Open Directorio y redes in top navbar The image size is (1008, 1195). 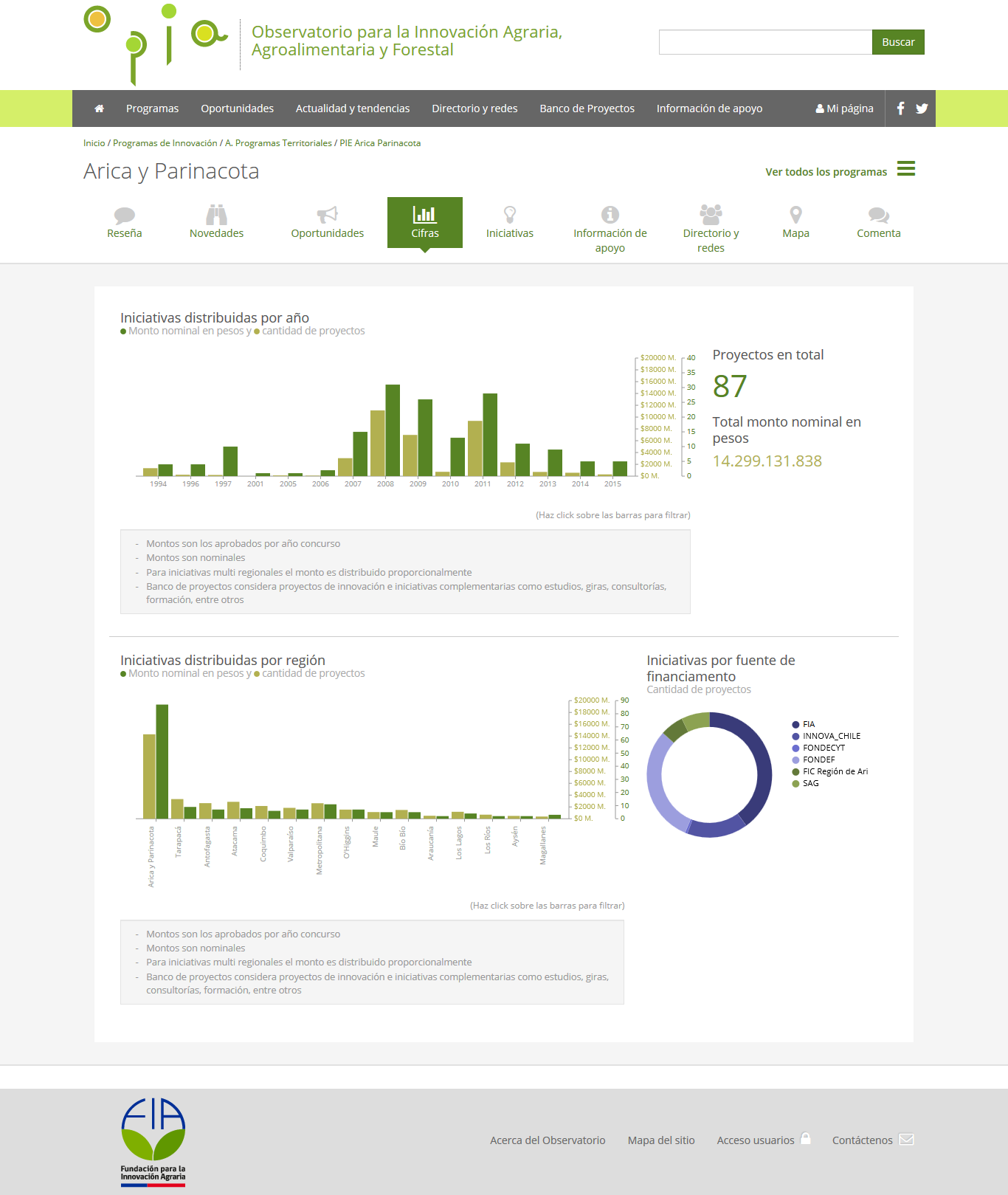point(474,109)
